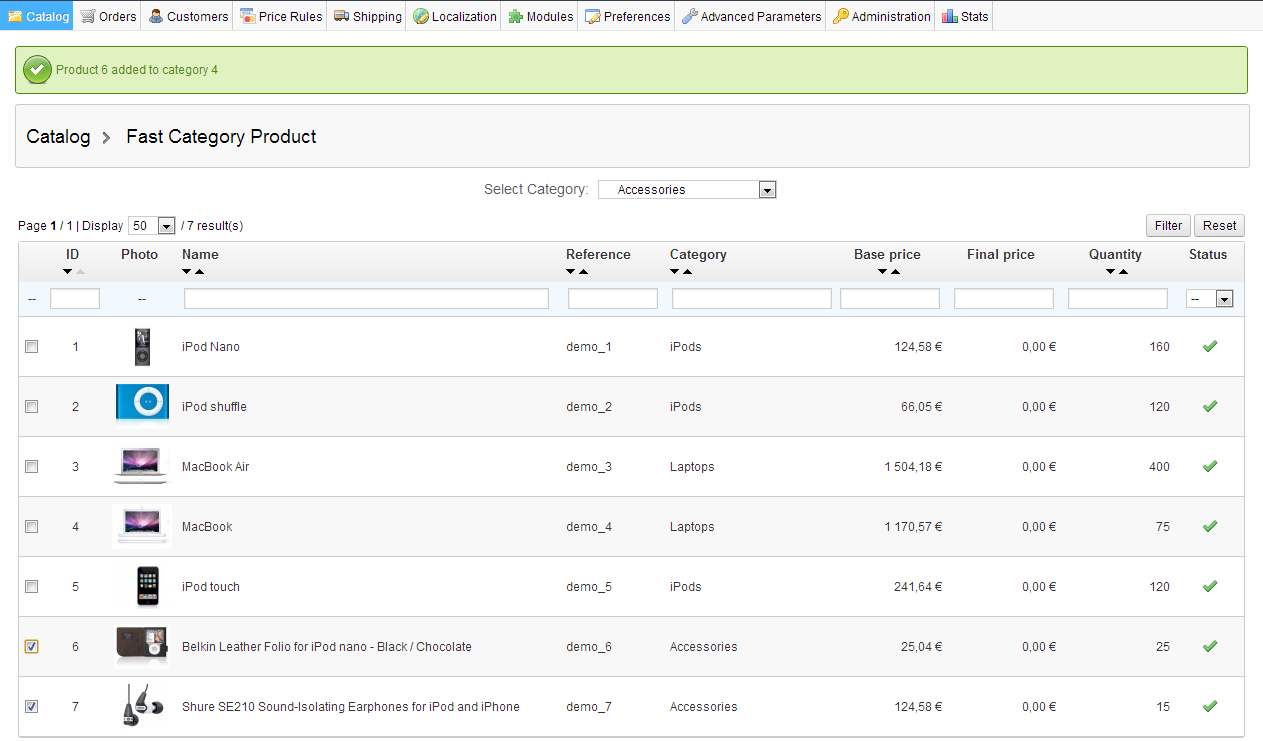Open the Display results per page dropdown
This screenshot has height=741, width=1263.
pos(152,226)
